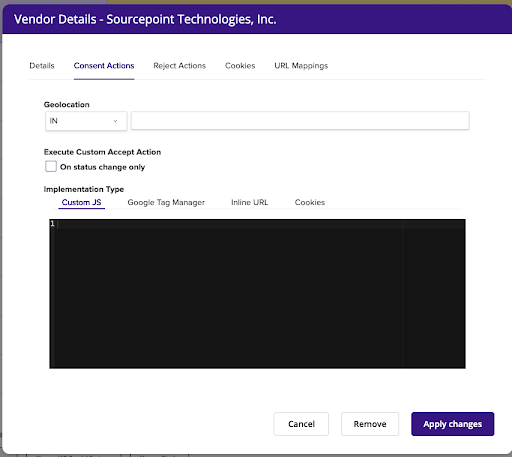Click the Geolocation label
512x457 pixels.
point(67,105)
